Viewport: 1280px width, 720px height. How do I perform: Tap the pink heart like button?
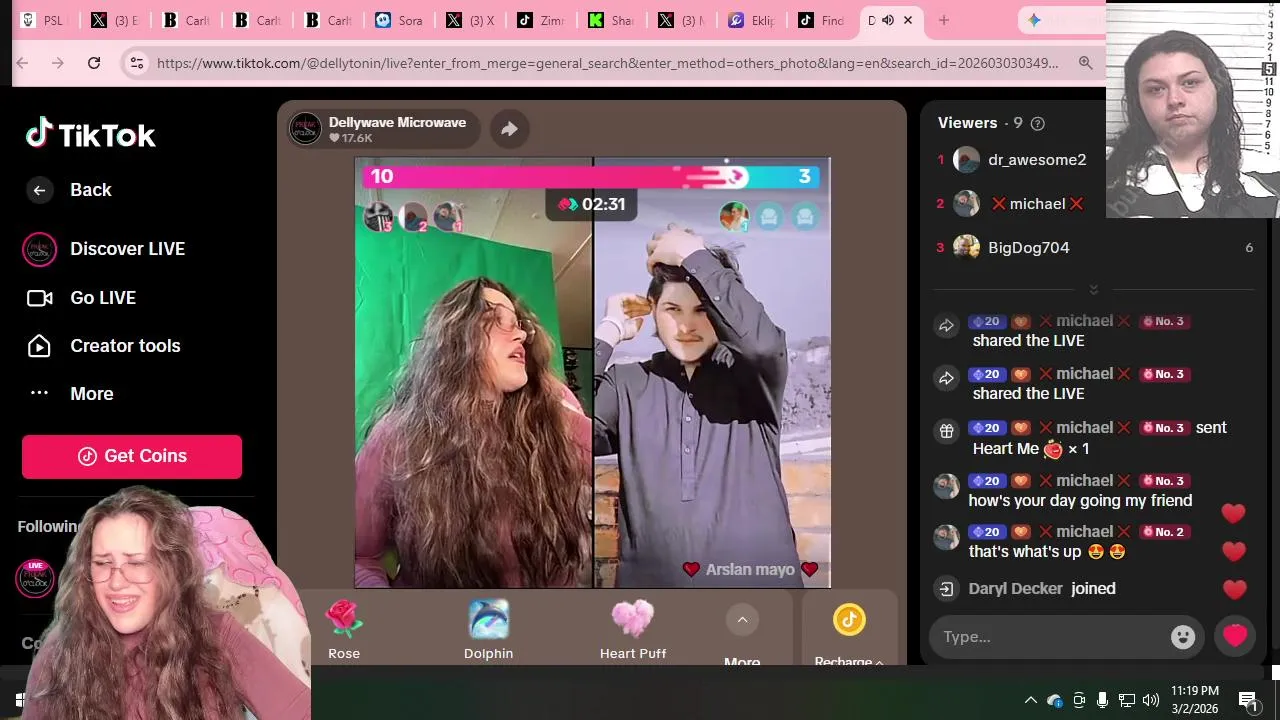[1235, 636]
